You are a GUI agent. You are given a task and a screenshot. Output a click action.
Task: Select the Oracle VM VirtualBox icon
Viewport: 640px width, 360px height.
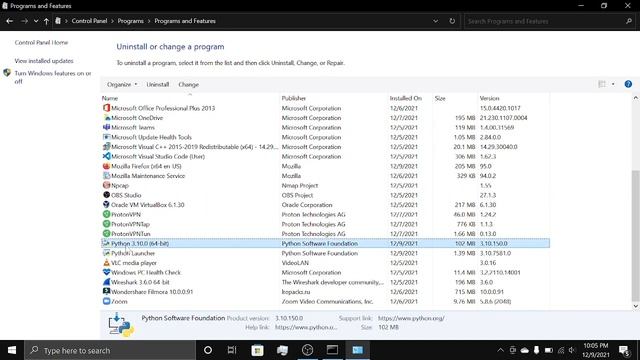[x=106, y=204]
